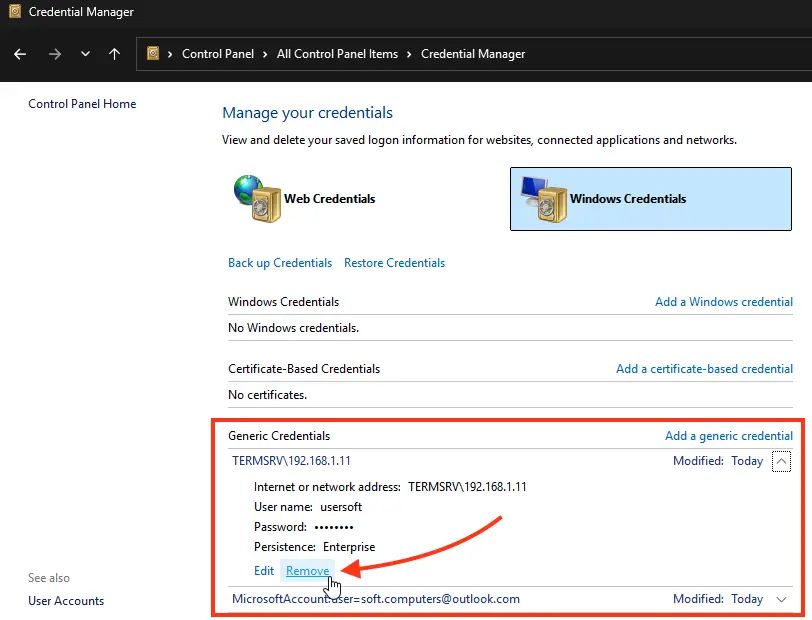
Task: Open Control Panel Home in sidebar
Action: pos(82,104)
